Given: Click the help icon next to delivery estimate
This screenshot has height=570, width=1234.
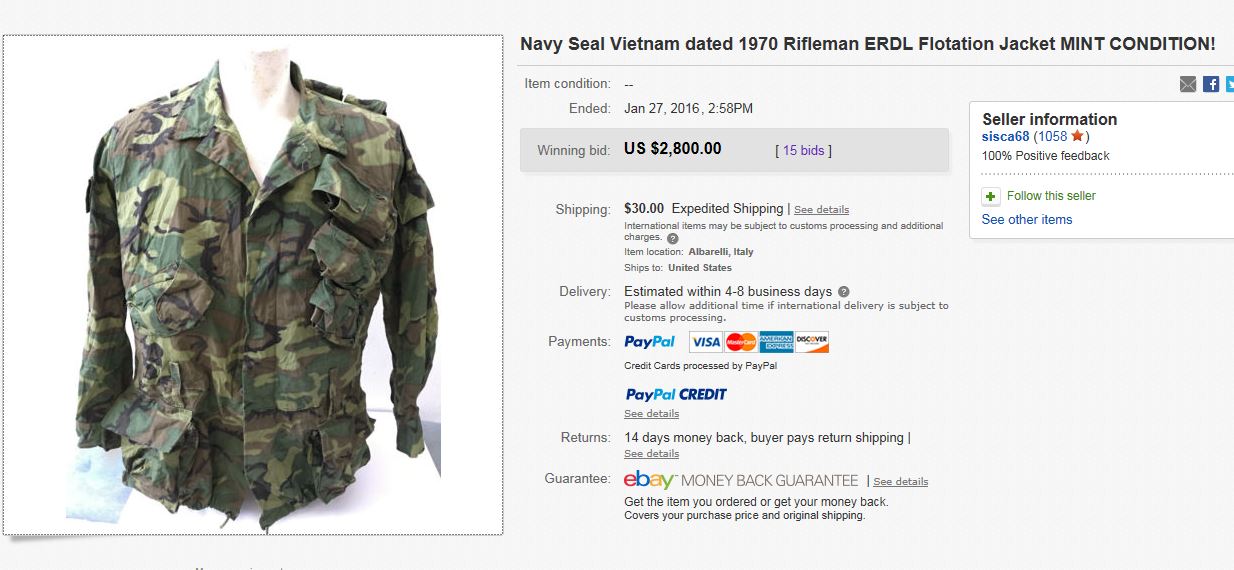Looking at the screenshot, I should (x=844, y=292).
